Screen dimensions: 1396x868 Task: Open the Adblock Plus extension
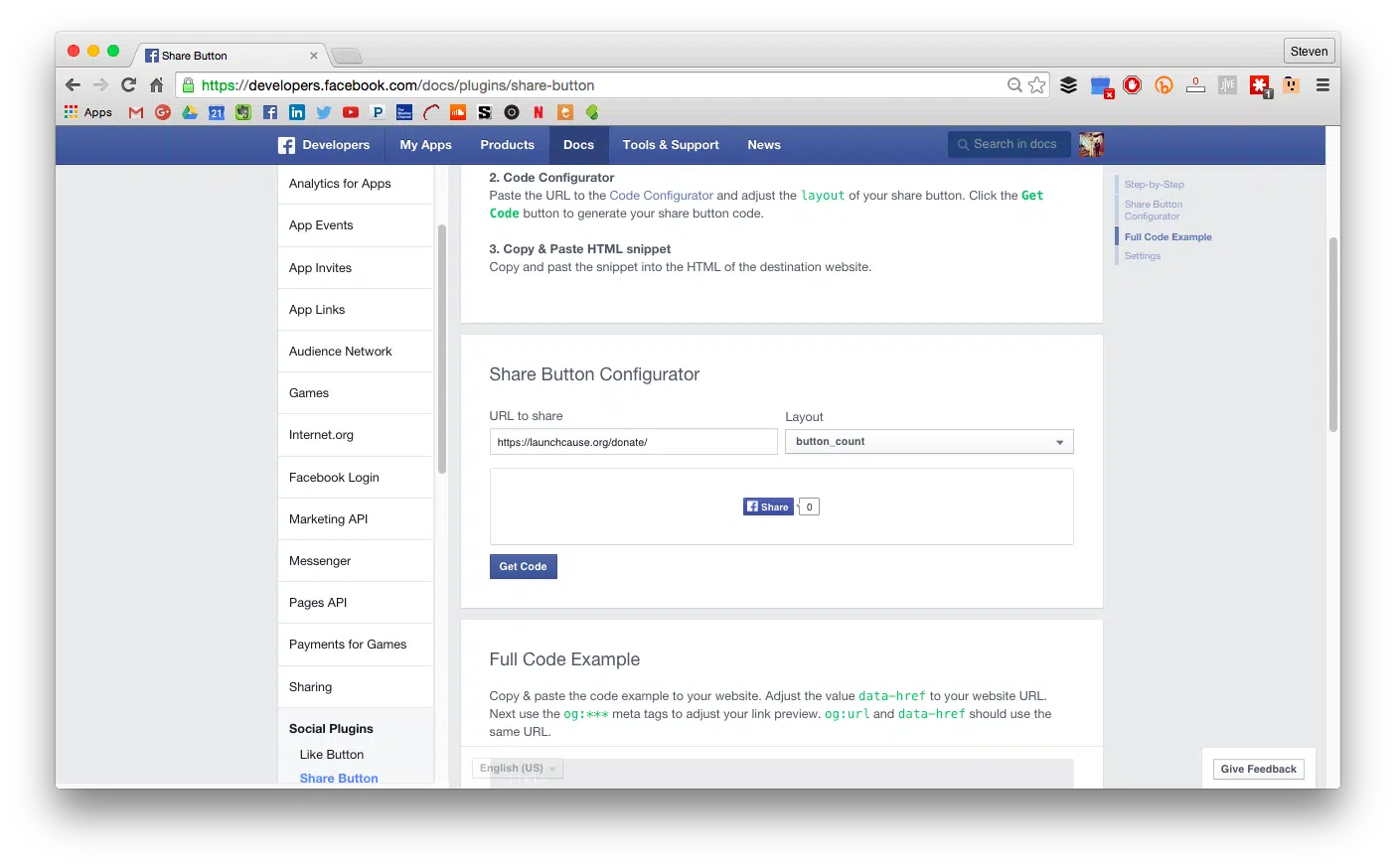1132,85
